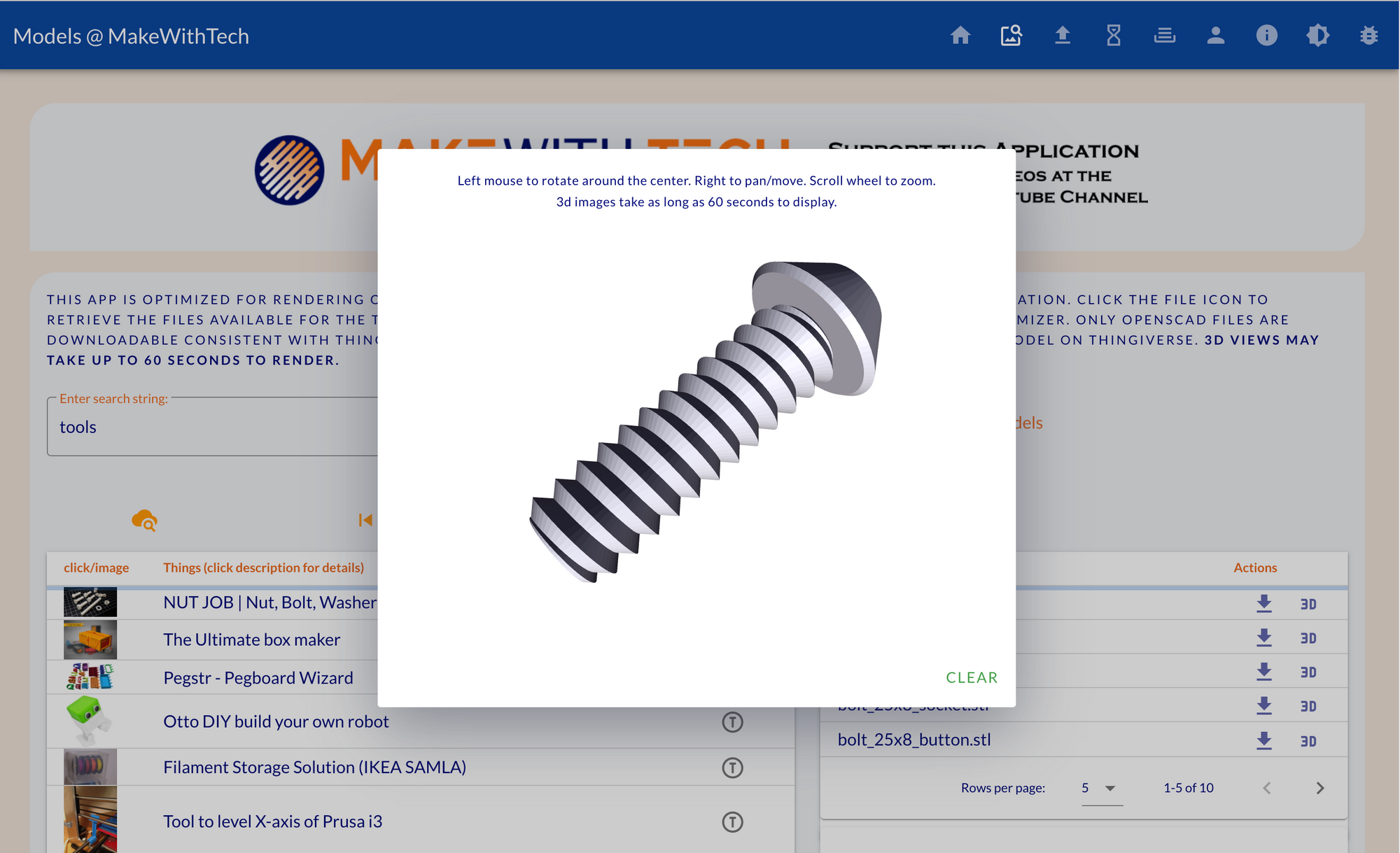1400x853 pixels.
Task: Open Filament Storage Solution (IKEA SAMLA) details
Action: [314, 767]
